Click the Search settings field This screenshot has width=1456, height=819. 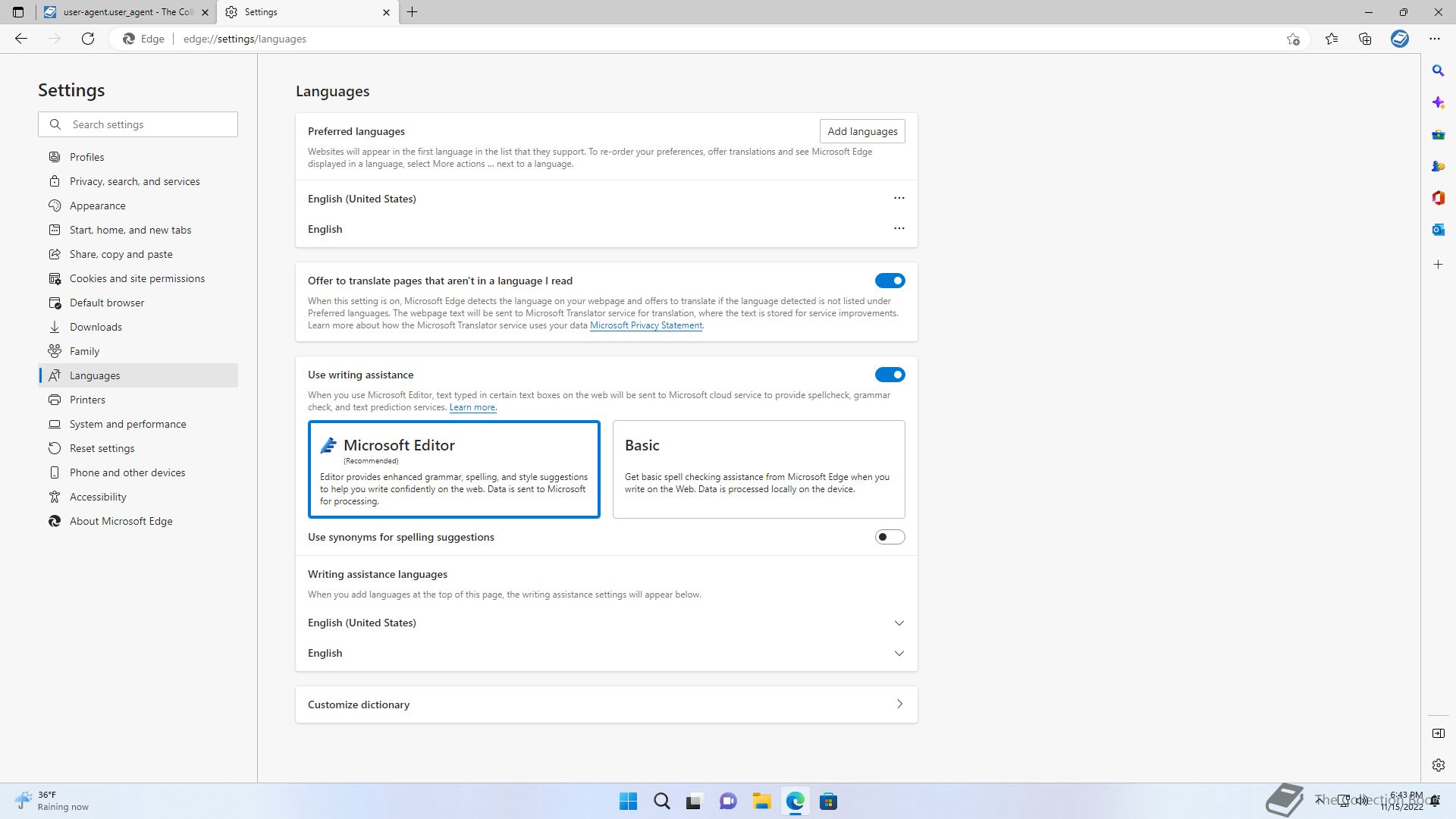(x=138, y=124)
